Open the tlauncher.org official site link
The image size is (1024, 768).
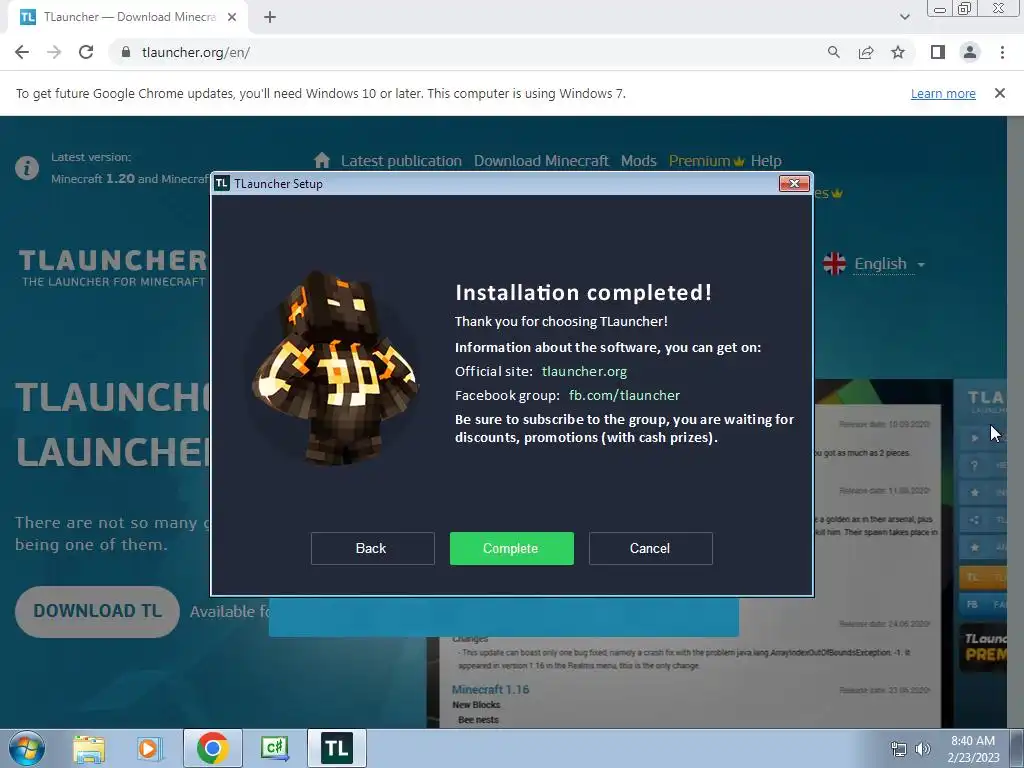pyautogui.click(x=584, y=372)
